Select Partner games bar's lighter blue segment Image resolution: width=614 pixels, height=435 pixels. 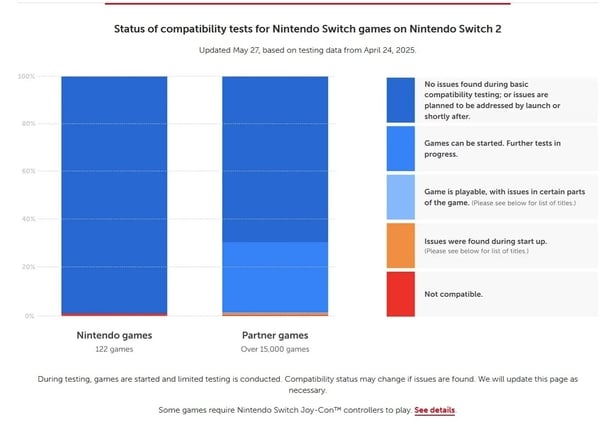coord(274,277)
